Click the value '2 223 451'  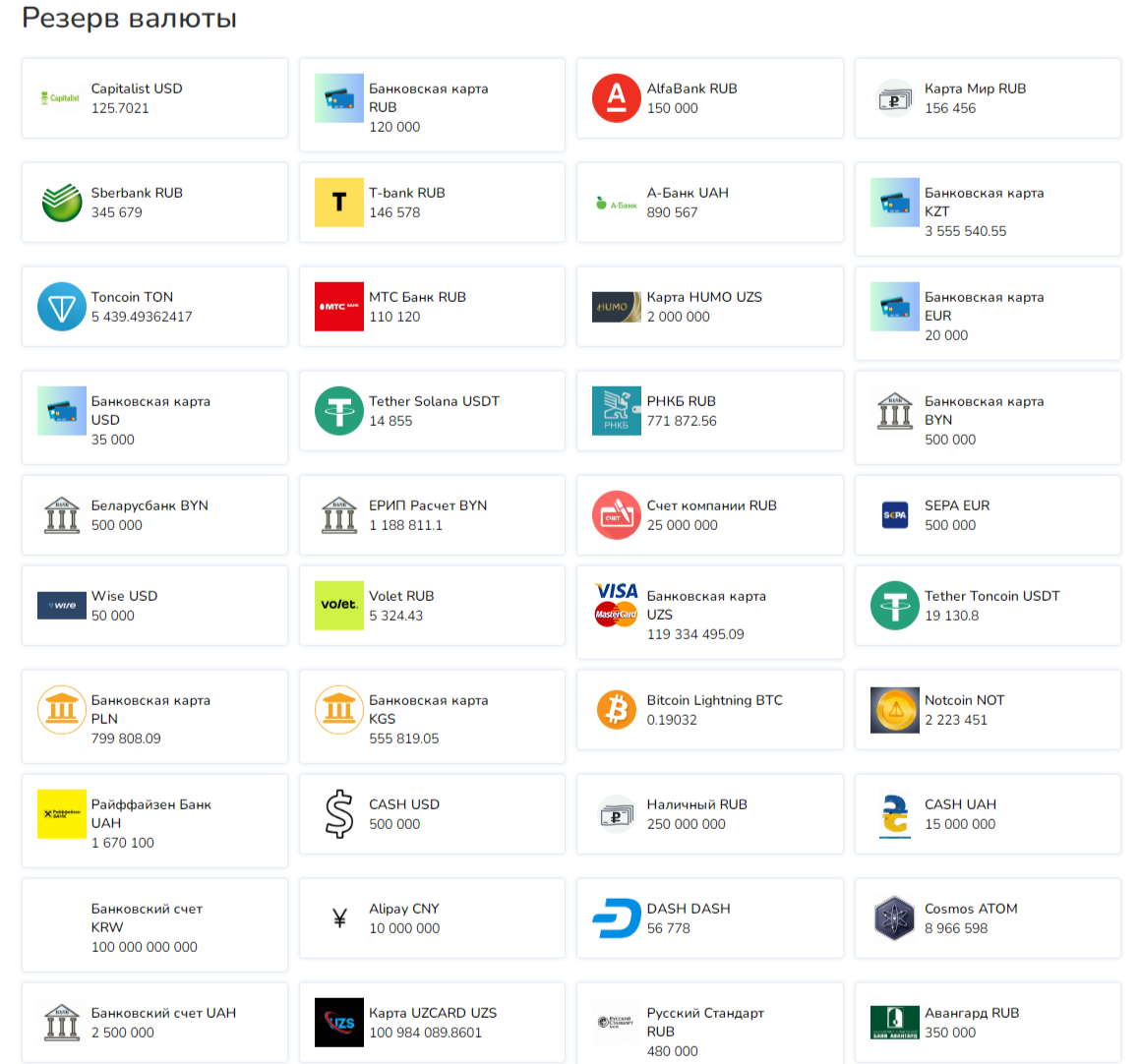956,720
